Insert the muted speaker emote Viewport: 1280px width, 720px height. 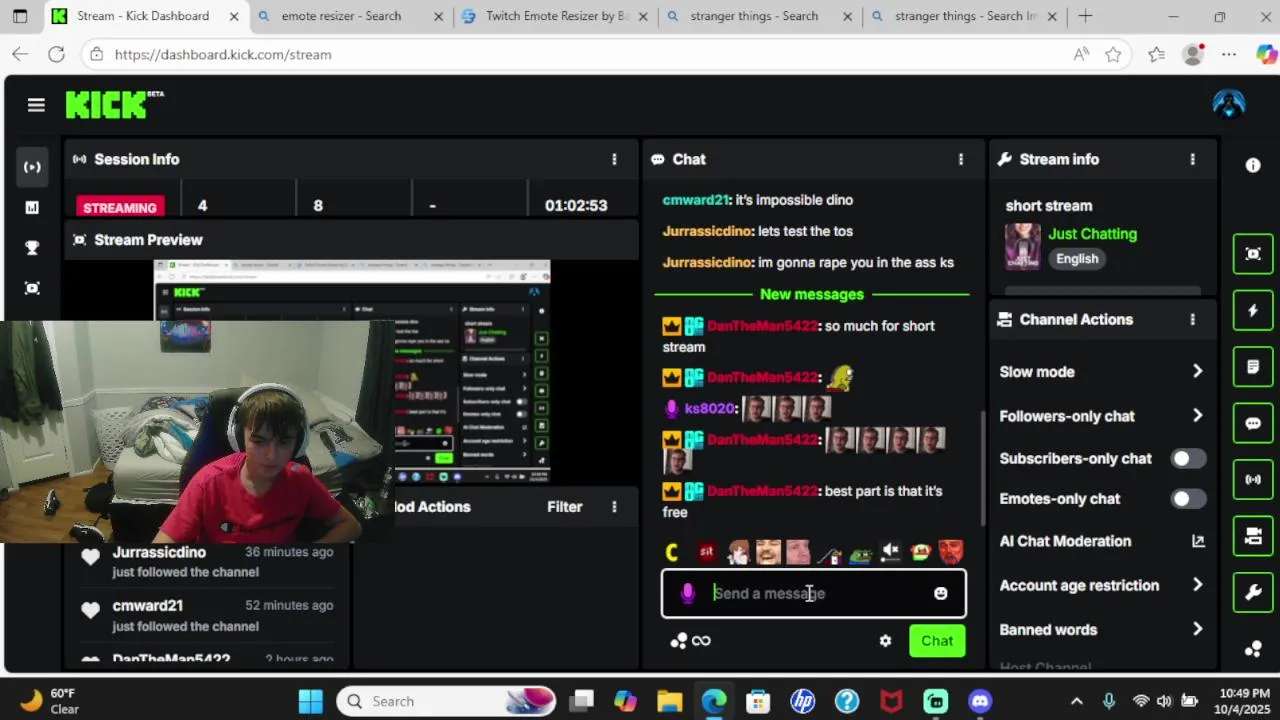coord(890,551)
